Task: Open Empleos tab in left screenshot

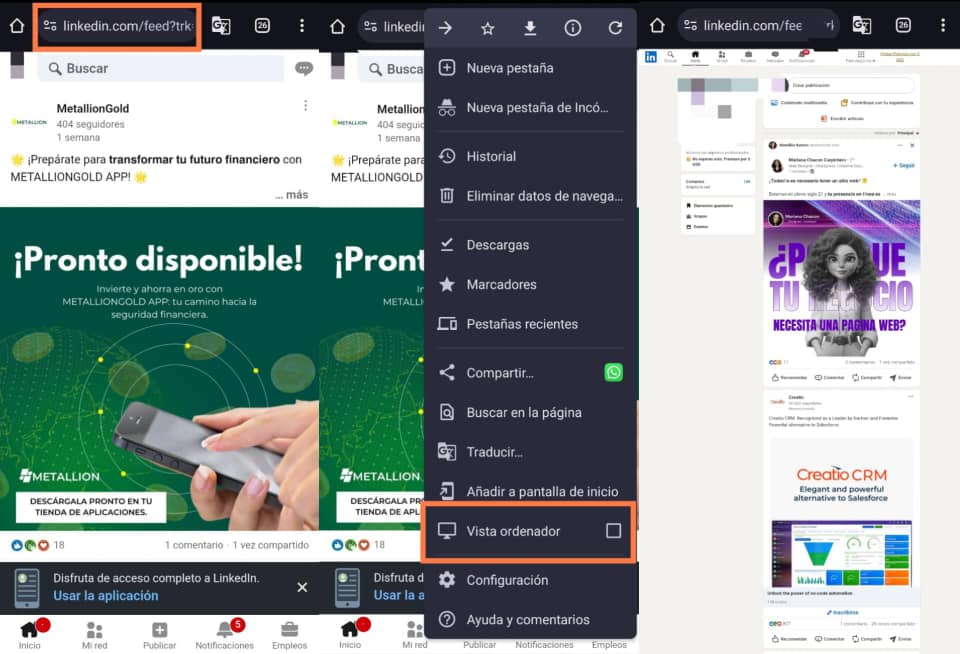Action: point(290,634)
